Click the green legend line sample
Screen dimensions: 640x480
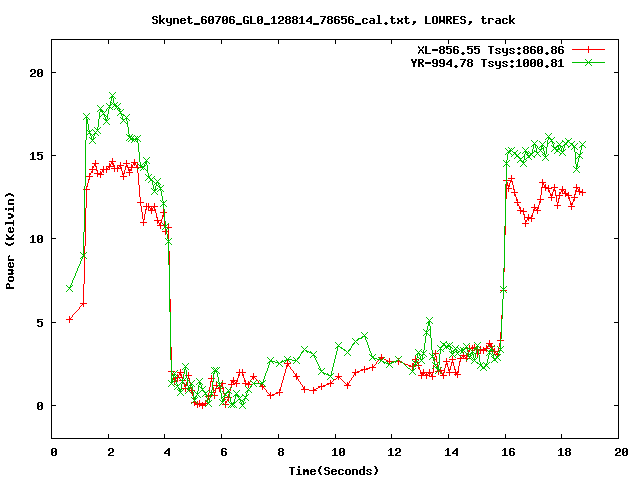(x=588, y=62)
